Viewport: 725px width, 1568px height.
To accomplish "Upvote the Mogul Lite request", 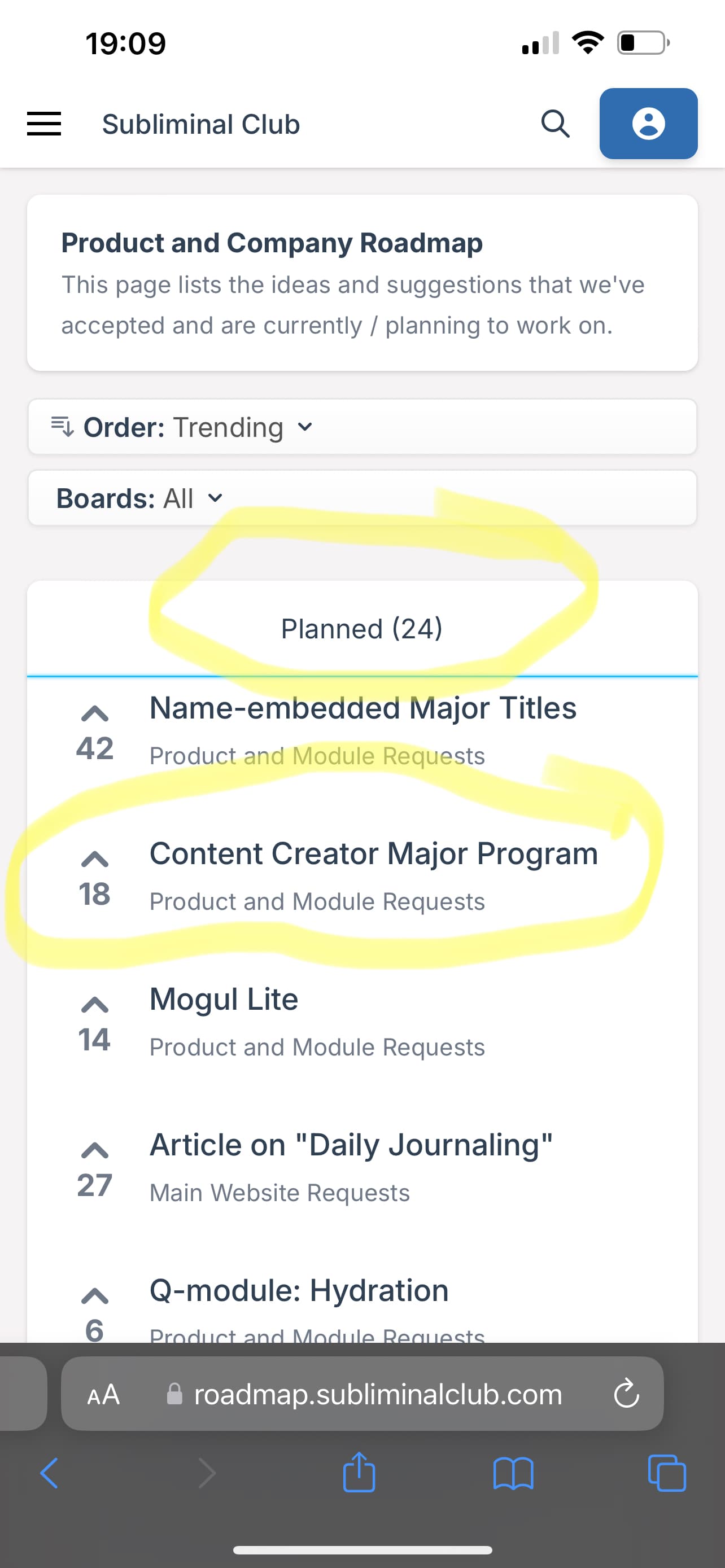I will click(x=94, y=1004).
